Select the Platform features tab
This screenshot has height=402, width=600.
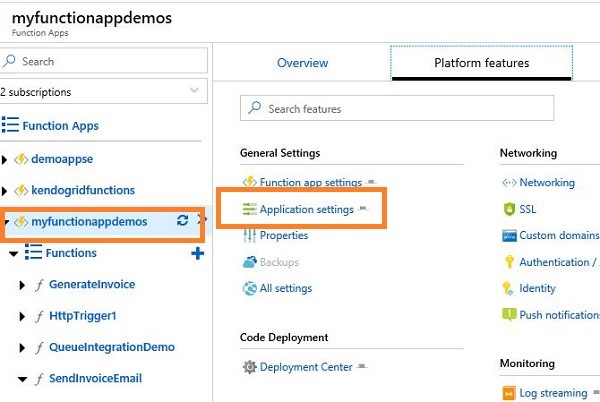click(x=481, y=63)
